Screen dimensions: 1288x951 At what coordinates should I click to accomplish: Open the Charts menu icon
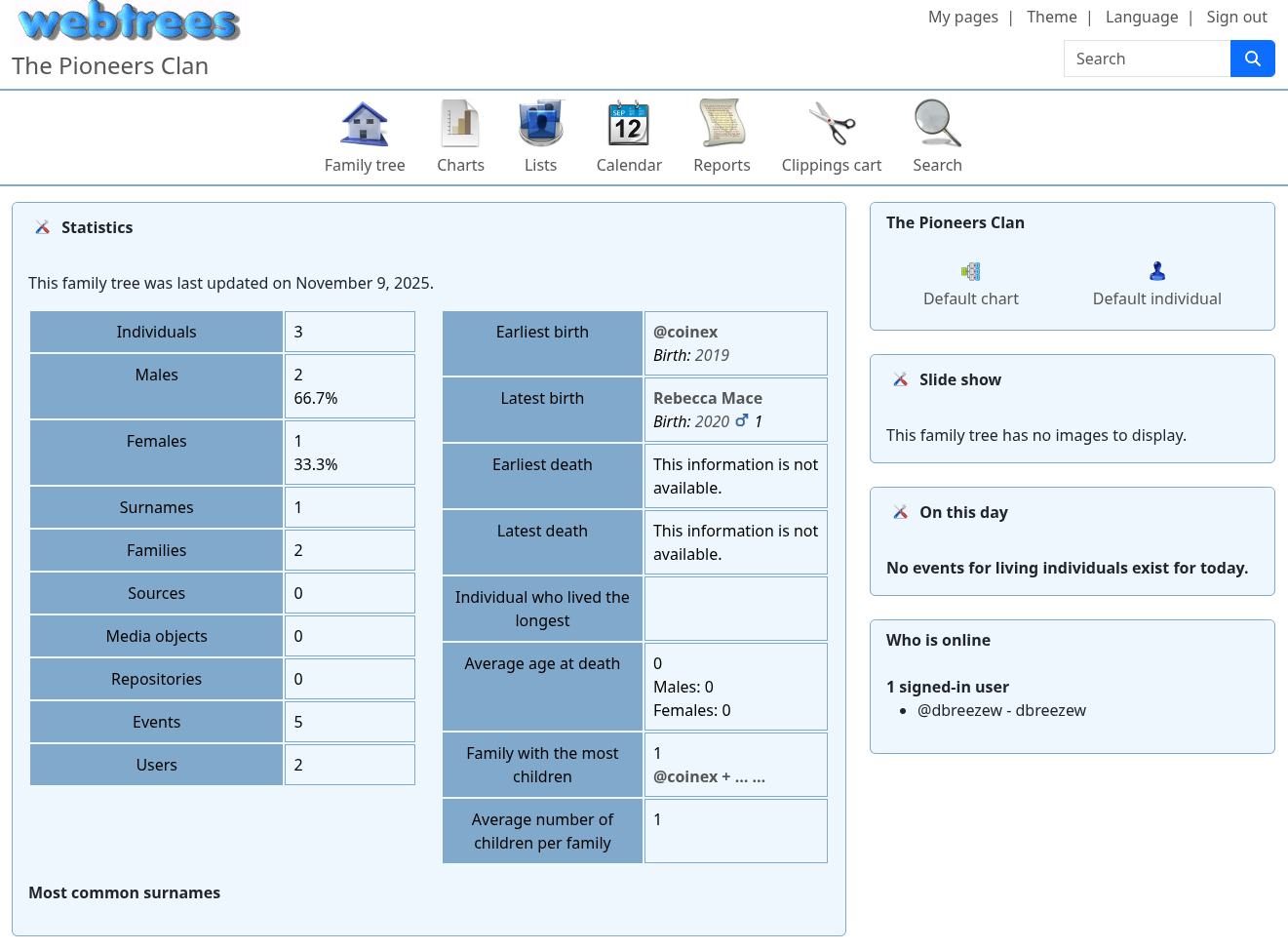click(460, 124)
